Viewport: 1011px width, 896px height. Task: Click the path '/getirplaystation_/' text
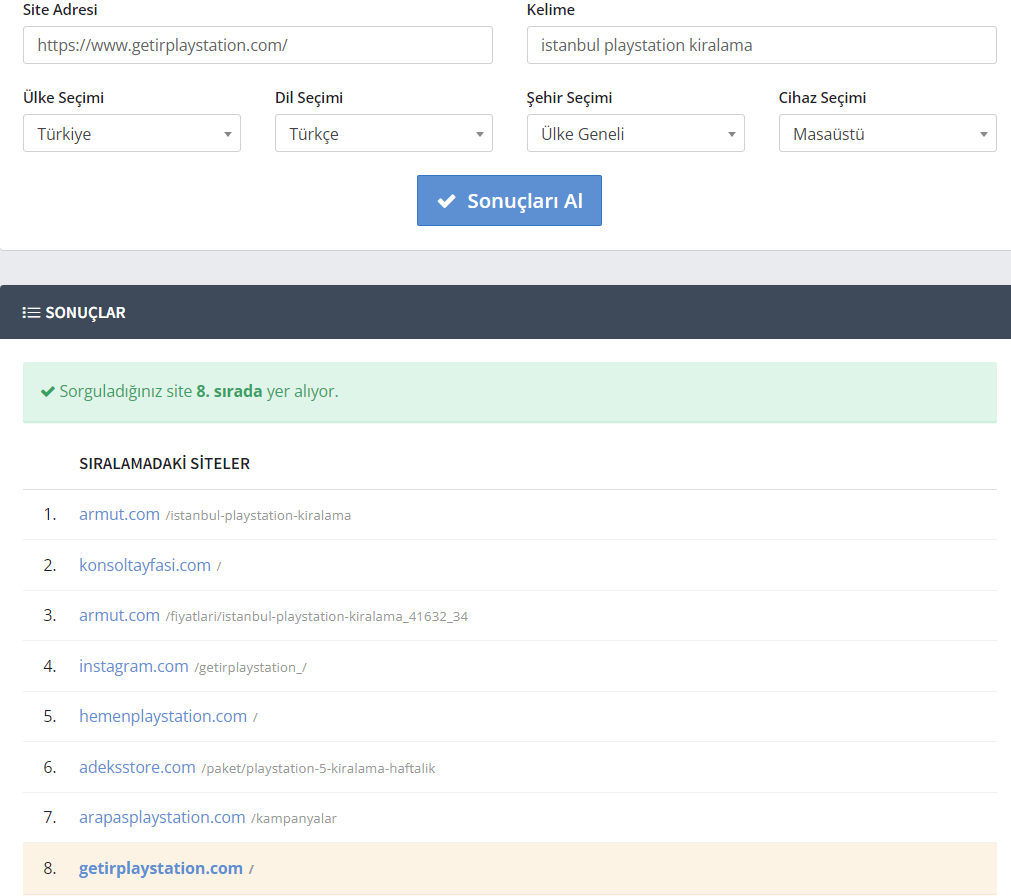pos(250,668)
